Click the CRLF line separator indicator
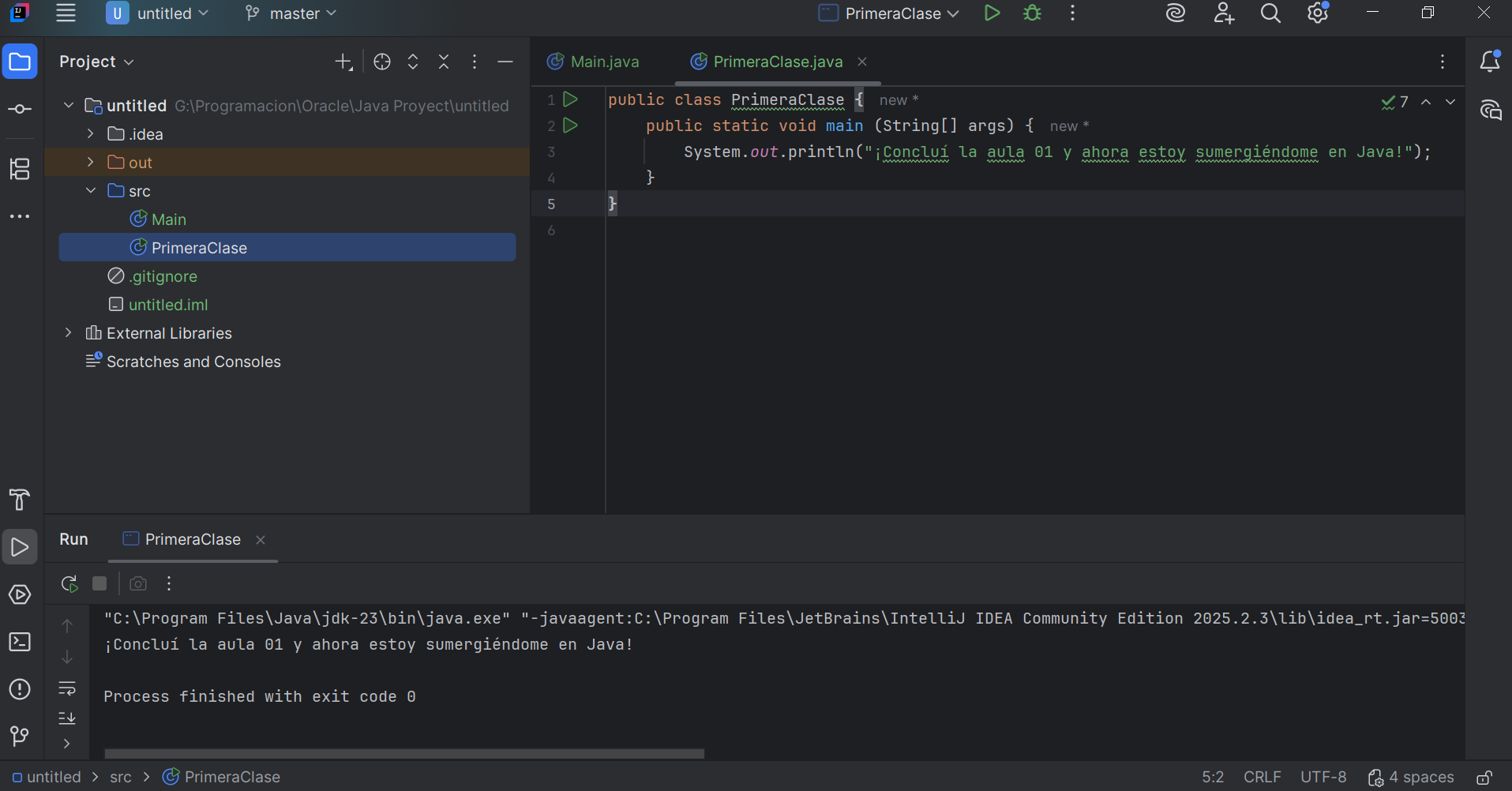 click(1262, 778)
